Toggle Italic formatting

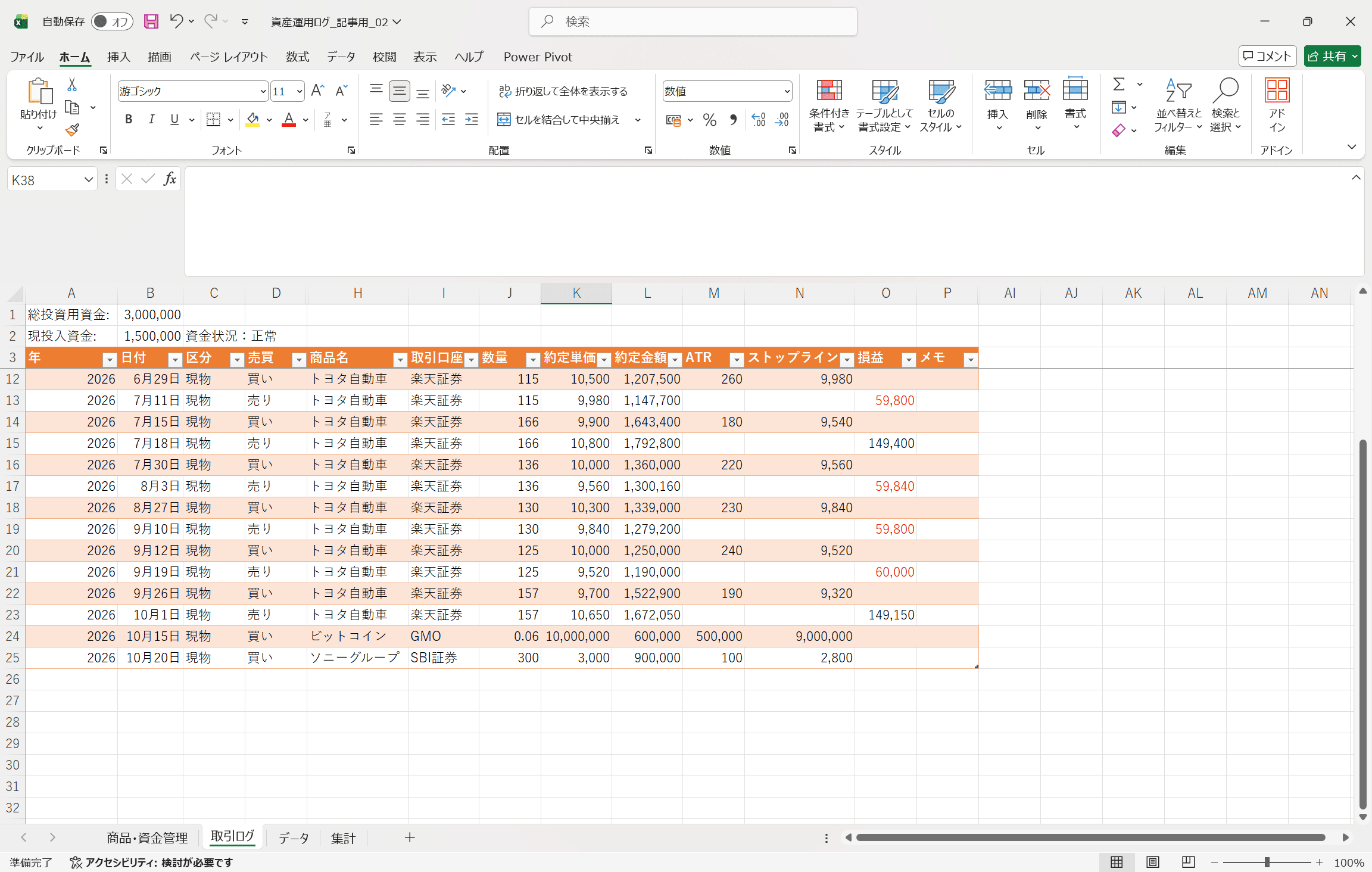[151, 120]
